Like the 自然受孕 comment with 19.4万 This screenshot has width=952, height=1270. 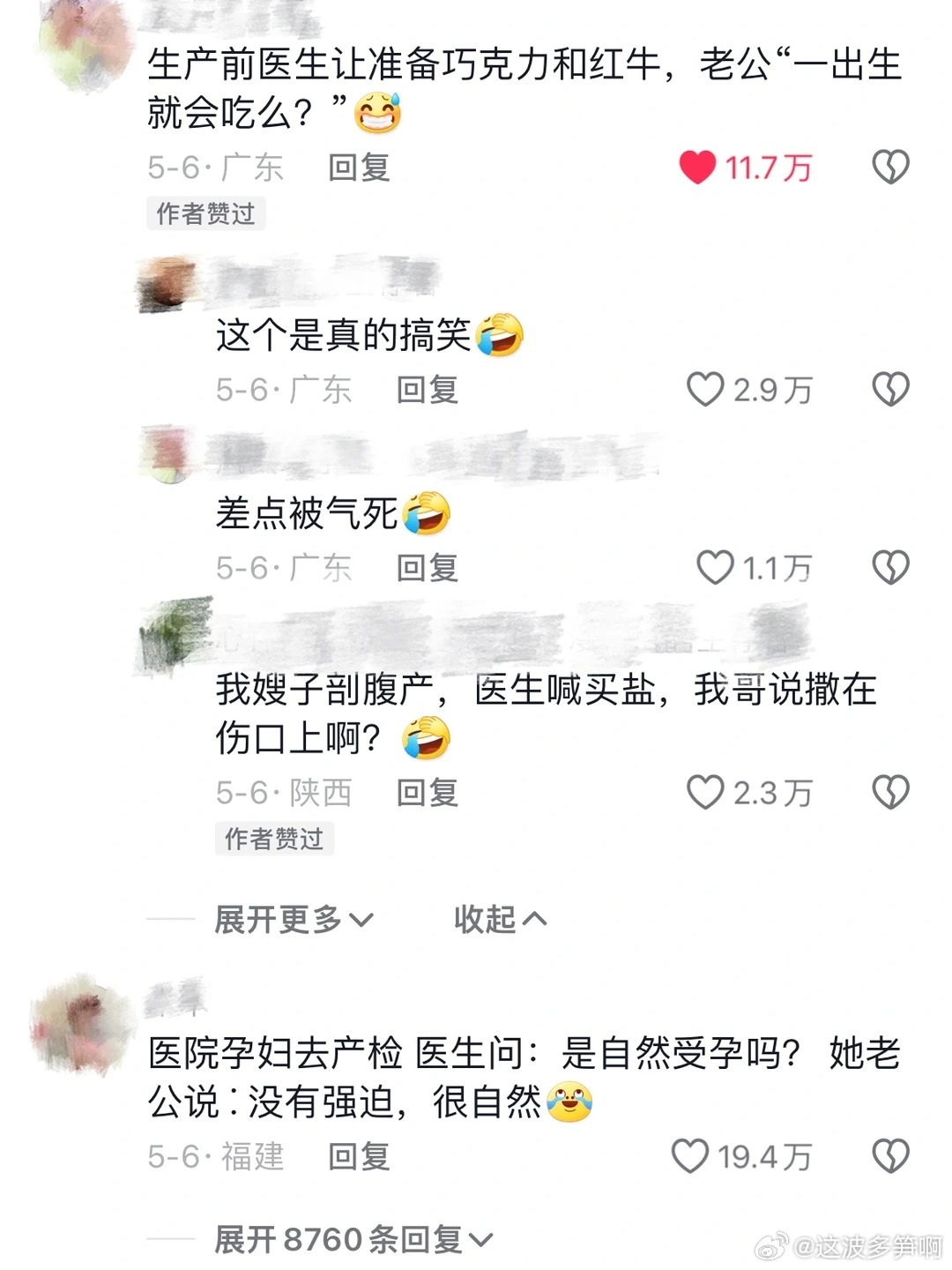point(690,1155)
